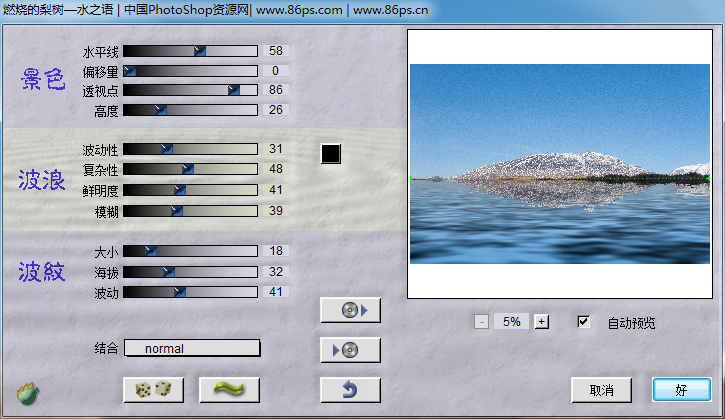Click the 景色 section heading

coord(43,79)
